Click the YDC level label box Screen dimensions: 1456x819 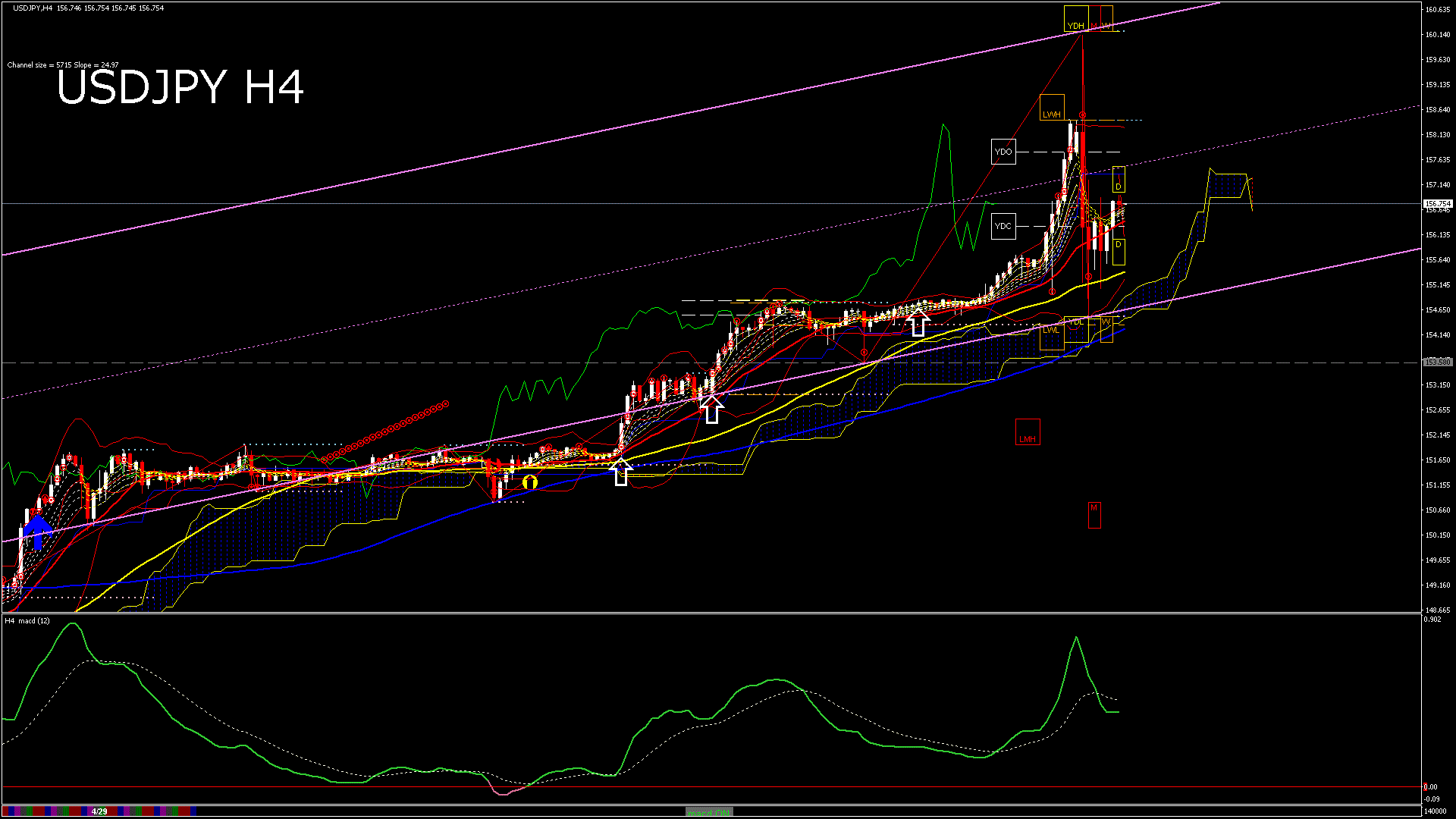[x=1003, y=226]
